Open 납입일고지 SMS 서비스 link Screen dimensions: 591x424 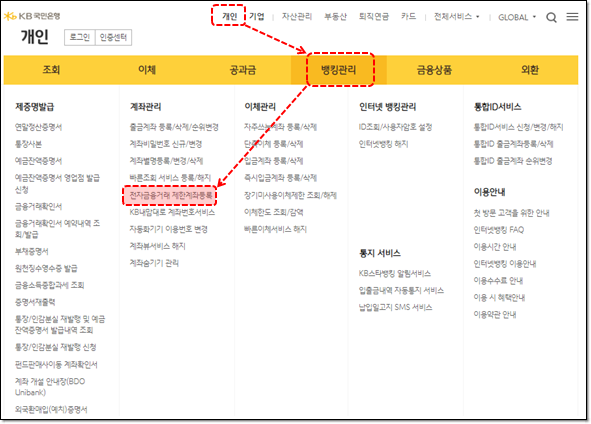(396, 307)
